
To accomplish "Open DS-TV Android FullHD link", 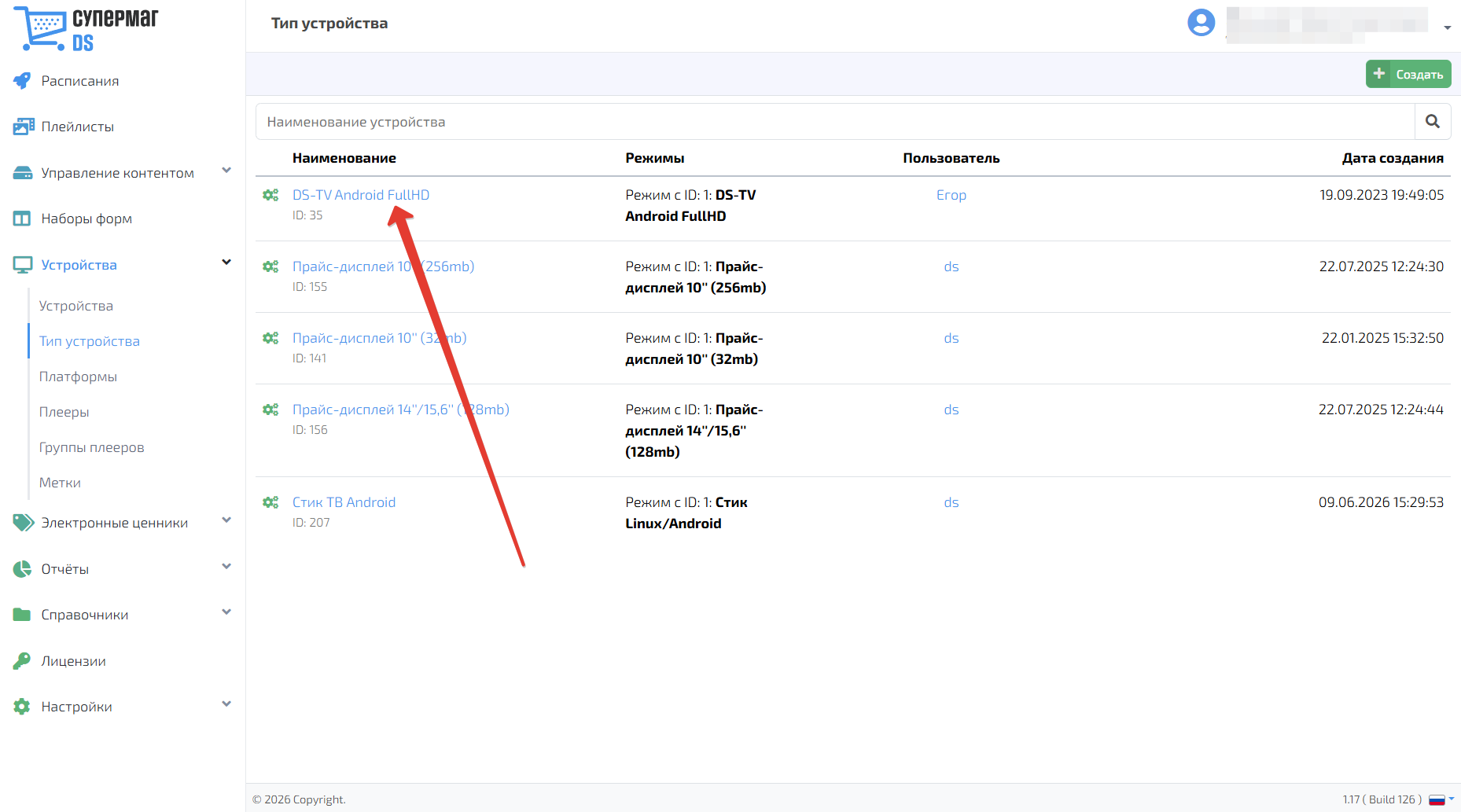I will 361,195.
